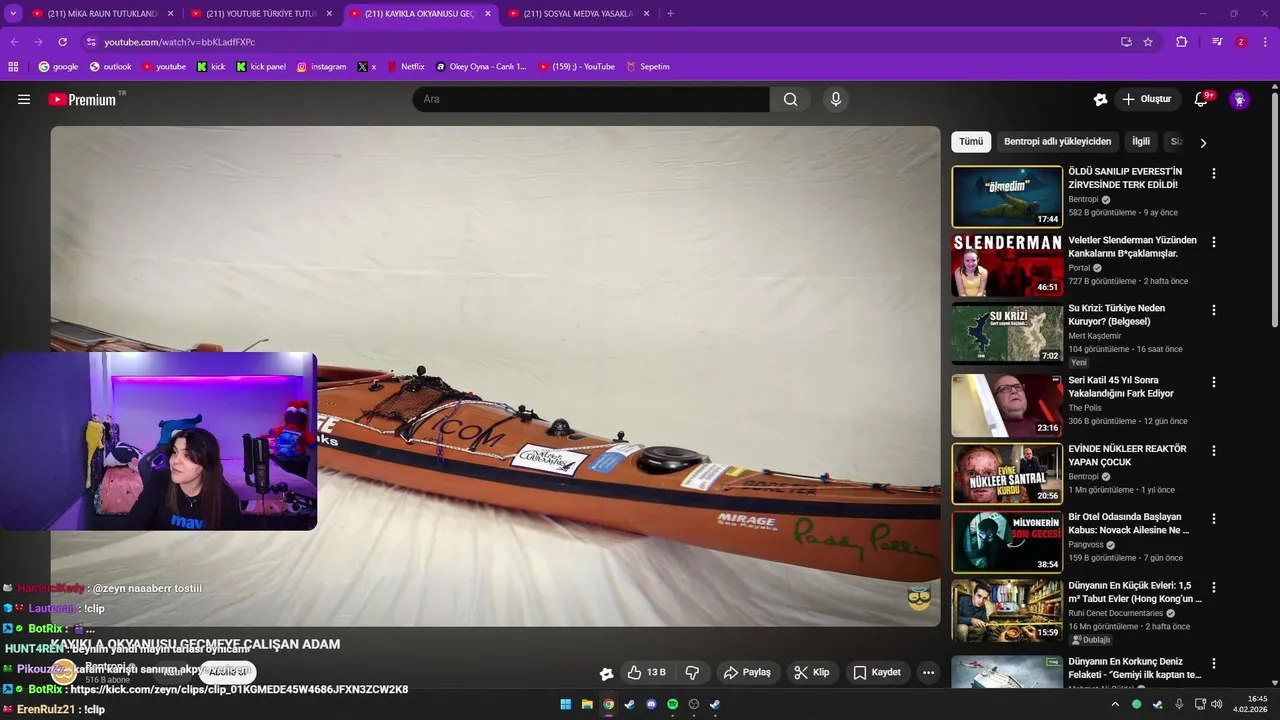
Task: Click the sparkle icon beside the like button
Action: point(606,673)
